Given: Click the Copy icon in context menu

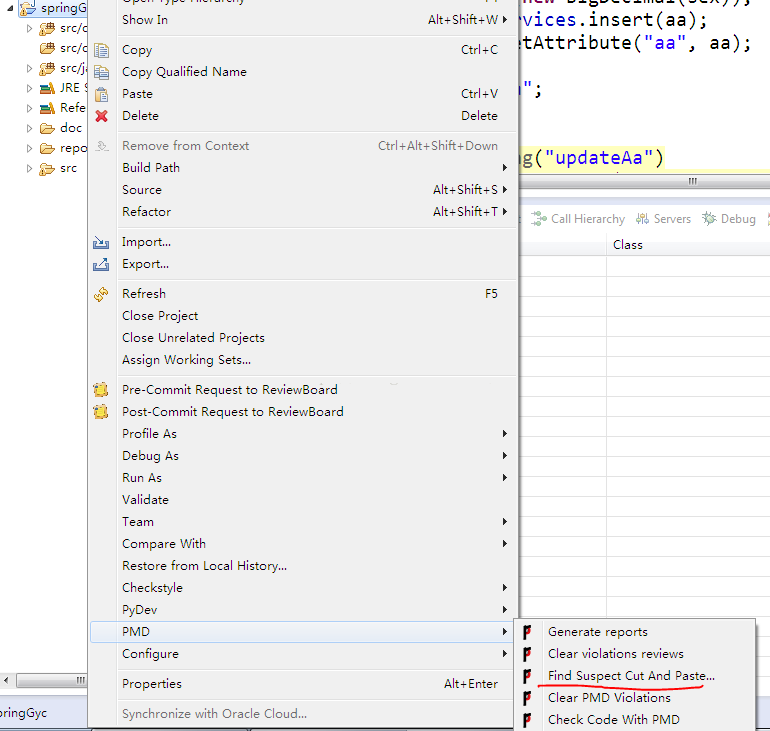Looking at the screenshot, I should coord(101,50).
